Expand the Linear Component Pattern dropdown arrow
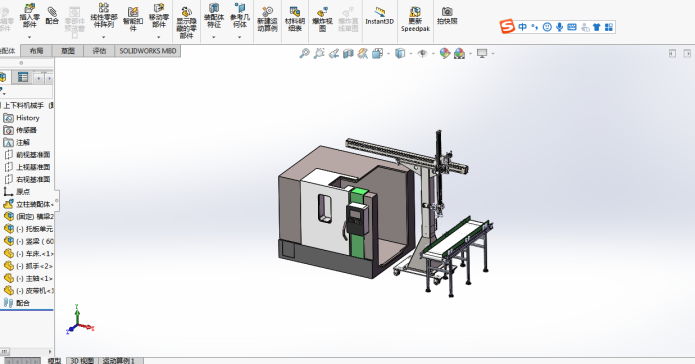The image size is (695, 364). coord(104,38)
